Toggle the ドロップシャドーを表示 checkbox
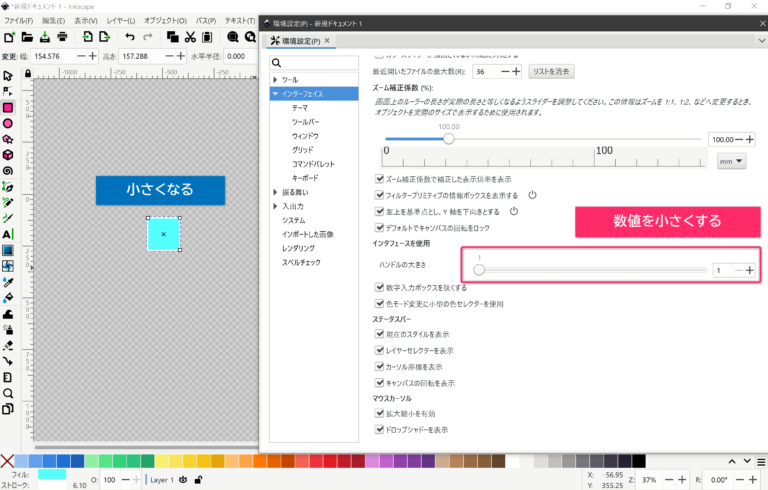 (379, 429)
